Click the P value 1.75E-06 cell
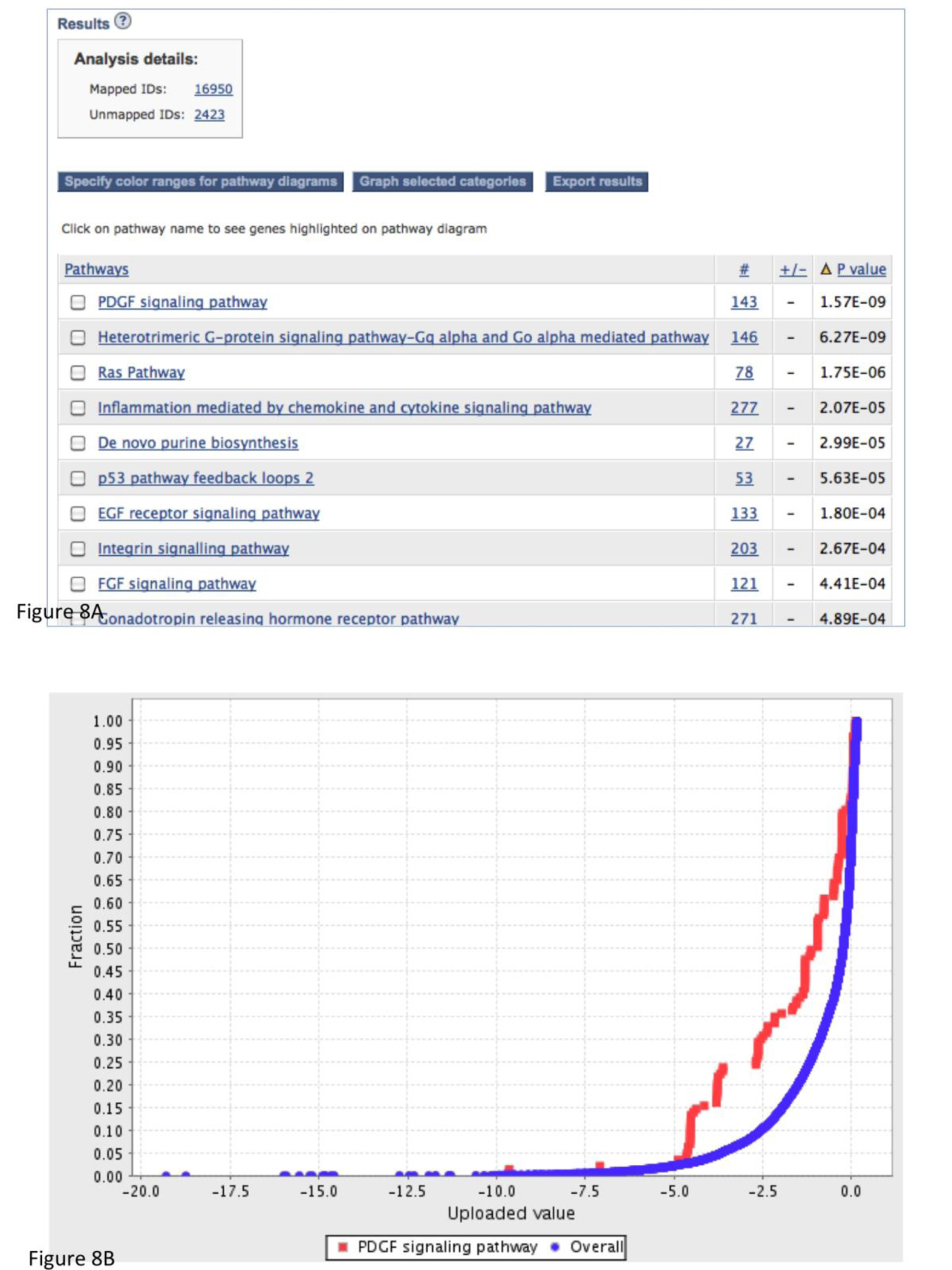This screenshot has height=1270, width=952. click(852, 373)
